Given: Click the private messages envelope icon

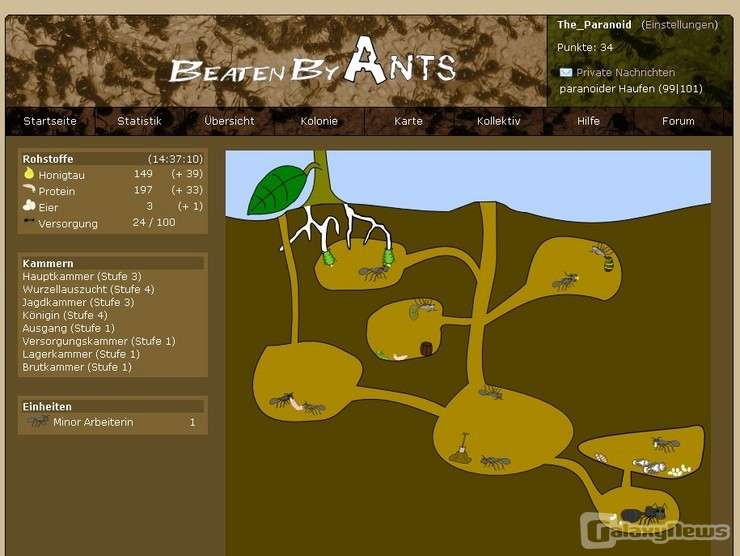Looking at the screenshot, I should [x=565, y=72].
